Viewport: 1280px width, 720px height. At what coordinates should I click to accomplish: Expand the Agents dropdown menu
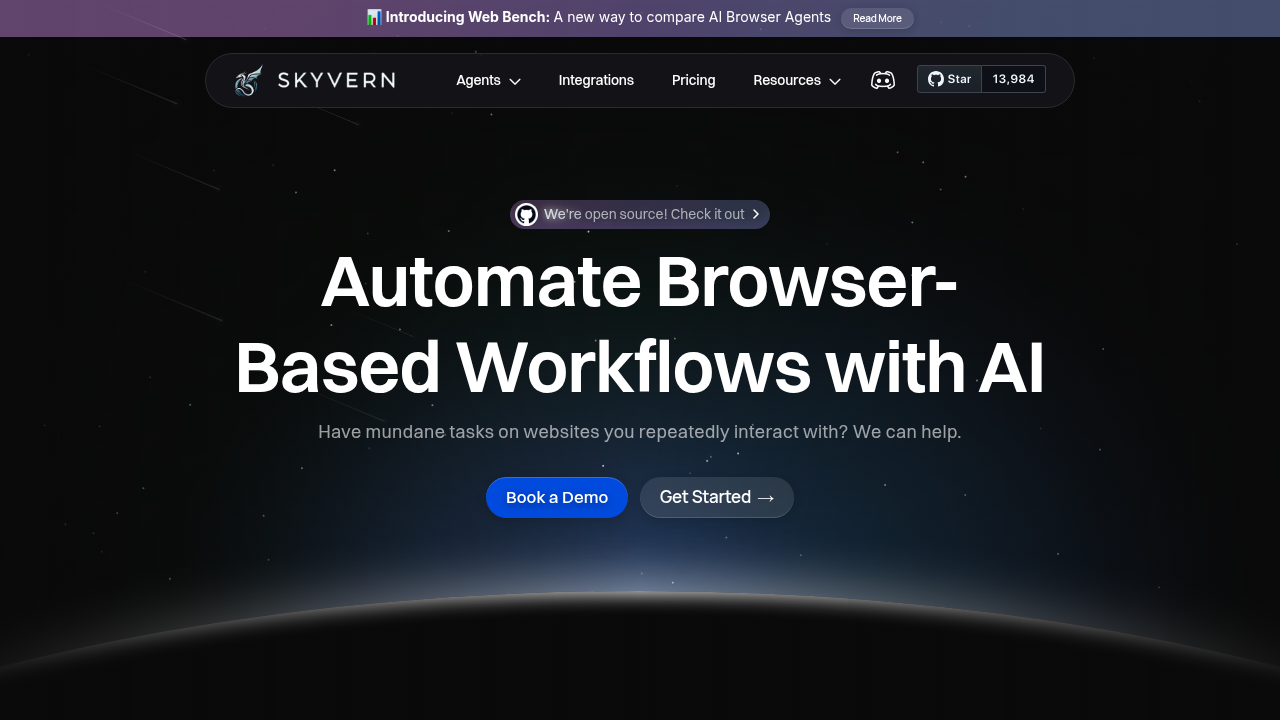pyautogui.click(x=478, y=80)
